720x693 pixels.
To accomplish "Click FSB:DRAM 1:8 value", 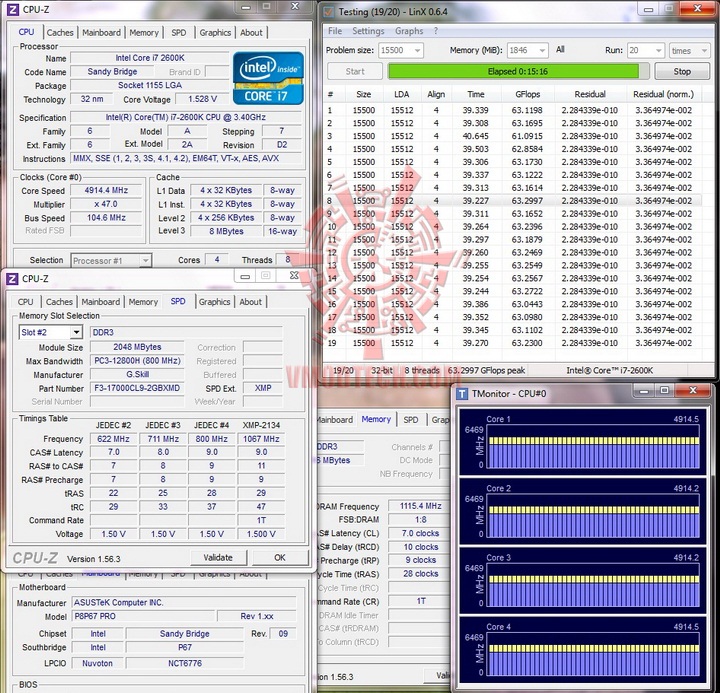I will click(x=420, y=520).
